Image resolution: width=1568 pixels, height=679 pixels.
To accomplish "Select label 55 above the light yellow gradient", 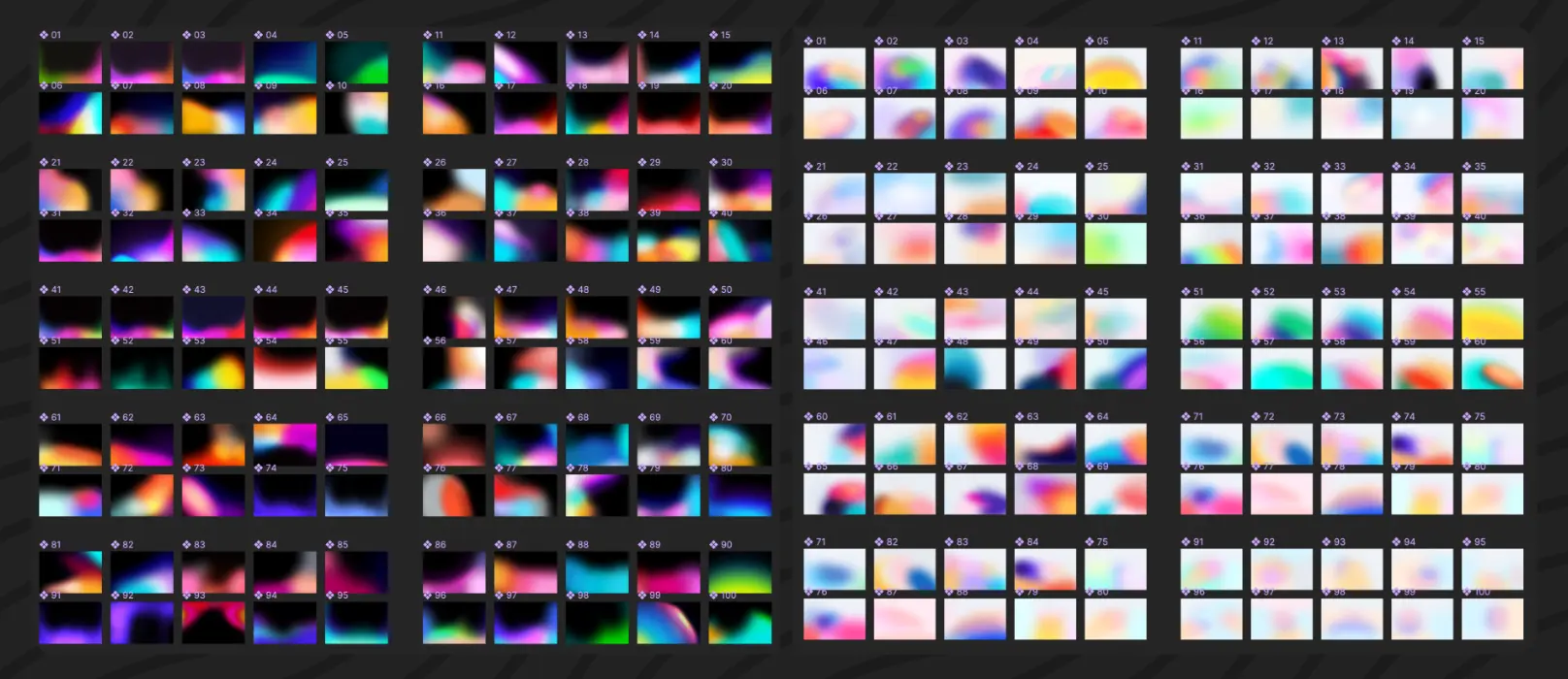I will tap(1480, 292).
